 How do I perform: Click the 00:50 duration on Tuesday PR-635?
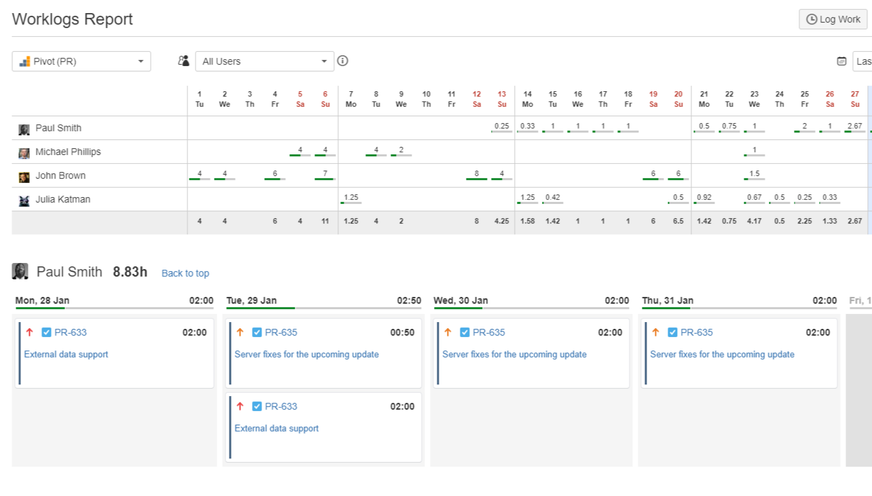coord(402,333)
